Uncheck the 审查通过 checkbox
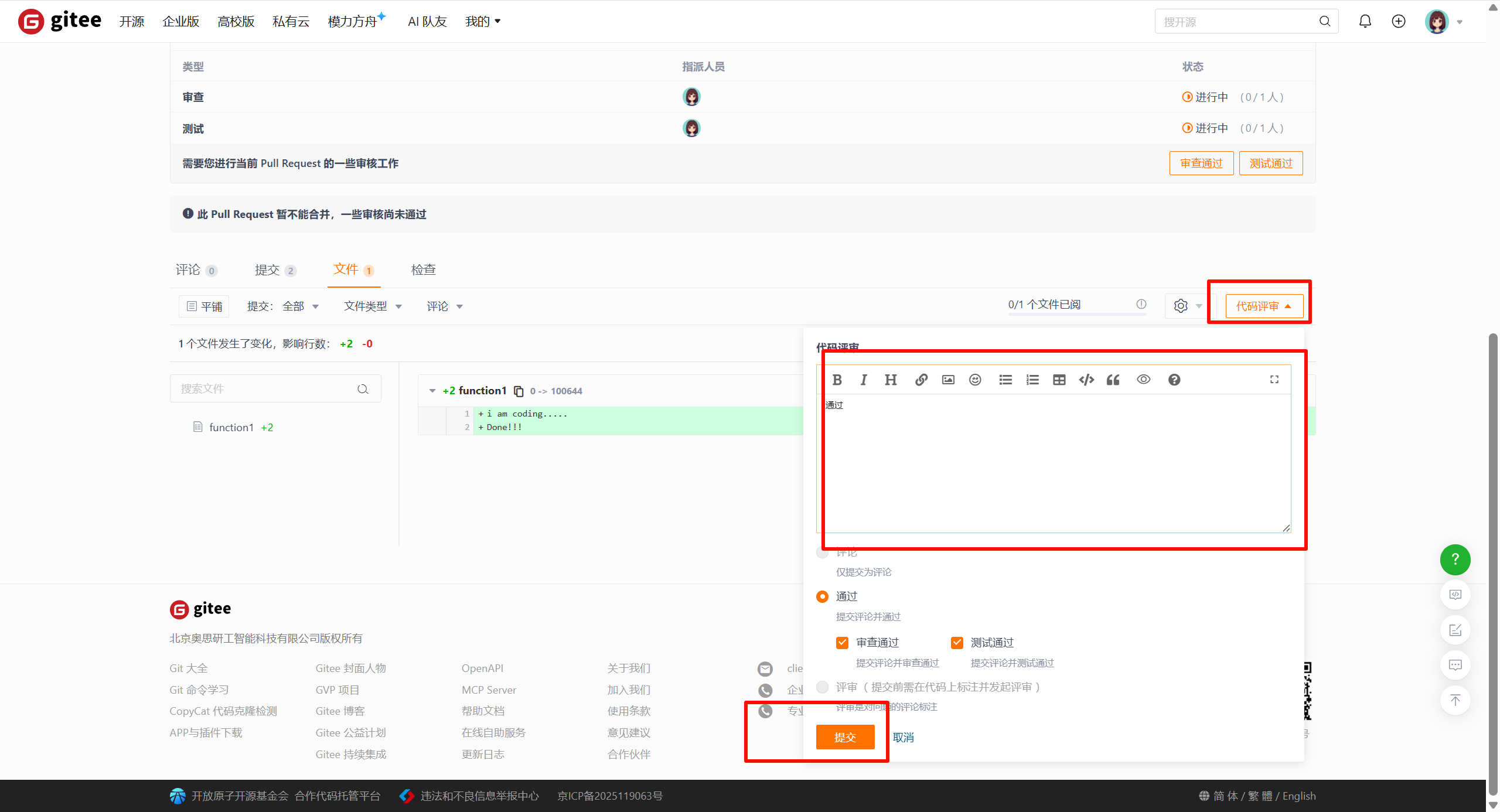This screenshot has height=812, width=1500. [x=842, y=643]
